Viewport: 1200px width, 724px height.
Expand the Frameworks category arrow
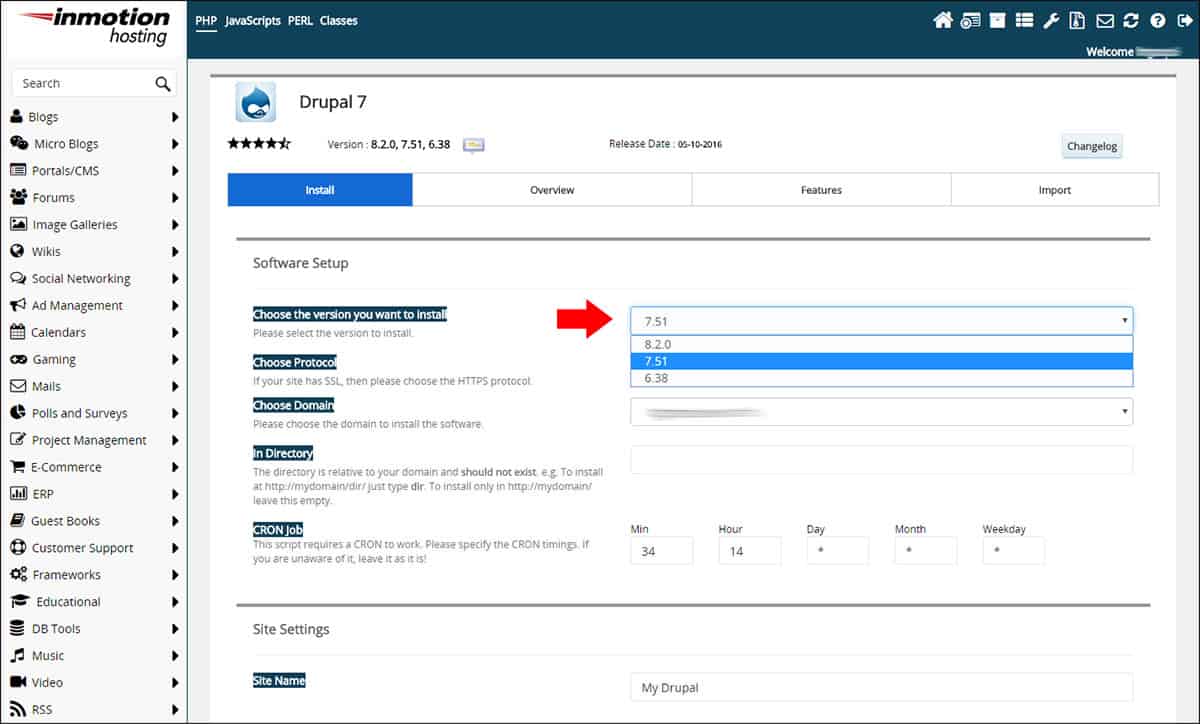[x=175, y=575]
